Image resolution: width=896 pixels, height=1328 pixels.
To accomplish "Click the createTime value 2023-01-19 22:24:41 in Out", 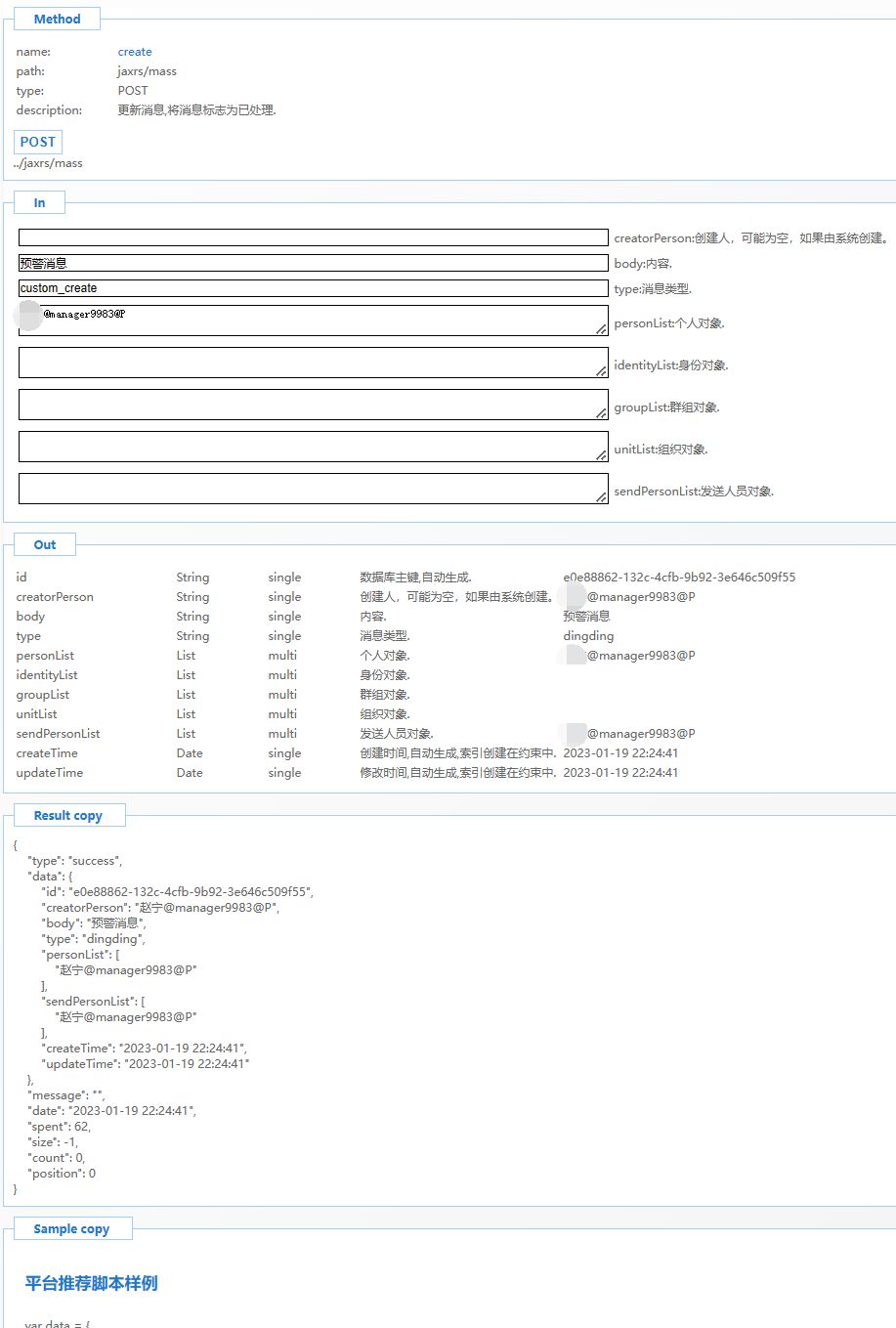I will (620, 753).
